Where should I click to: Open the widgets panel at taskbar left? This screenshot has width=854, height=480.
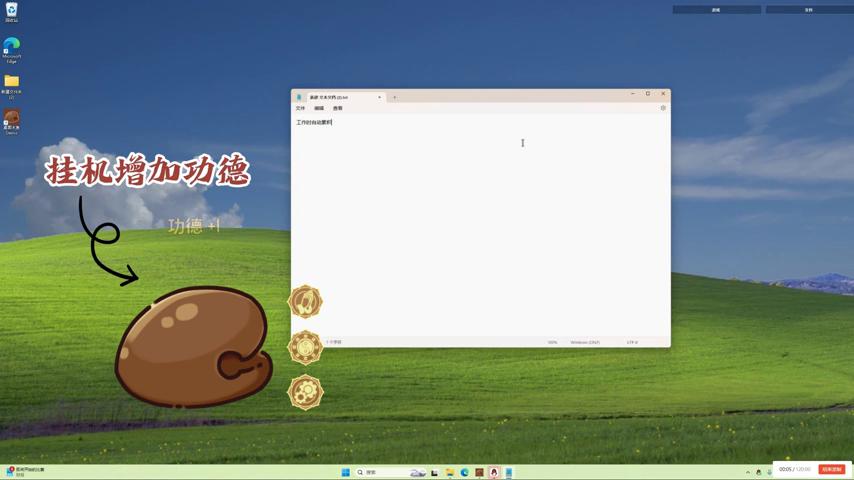(26, 471)
